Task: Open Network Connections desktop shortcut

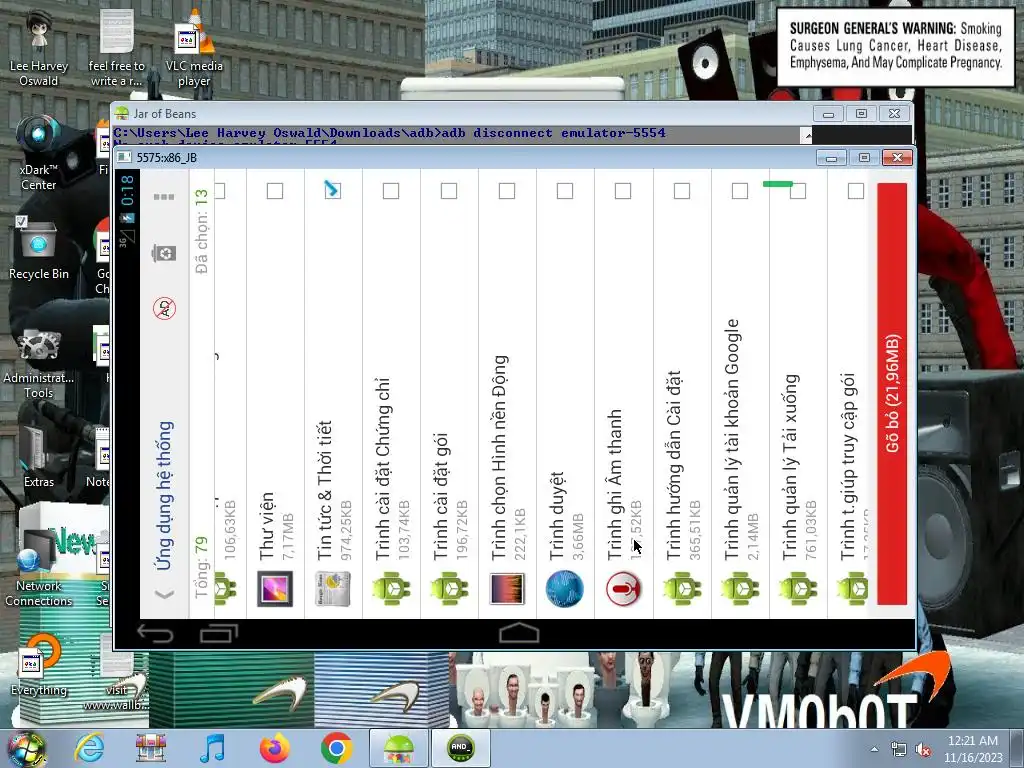Action: pyautogui.click(x=39, y=568)
